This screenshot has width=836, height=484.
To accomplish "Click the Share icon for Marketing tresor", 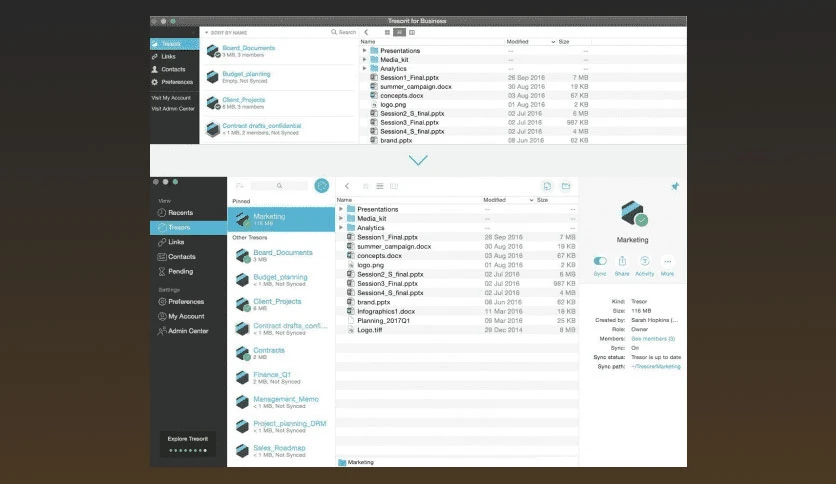I will 622,261.
